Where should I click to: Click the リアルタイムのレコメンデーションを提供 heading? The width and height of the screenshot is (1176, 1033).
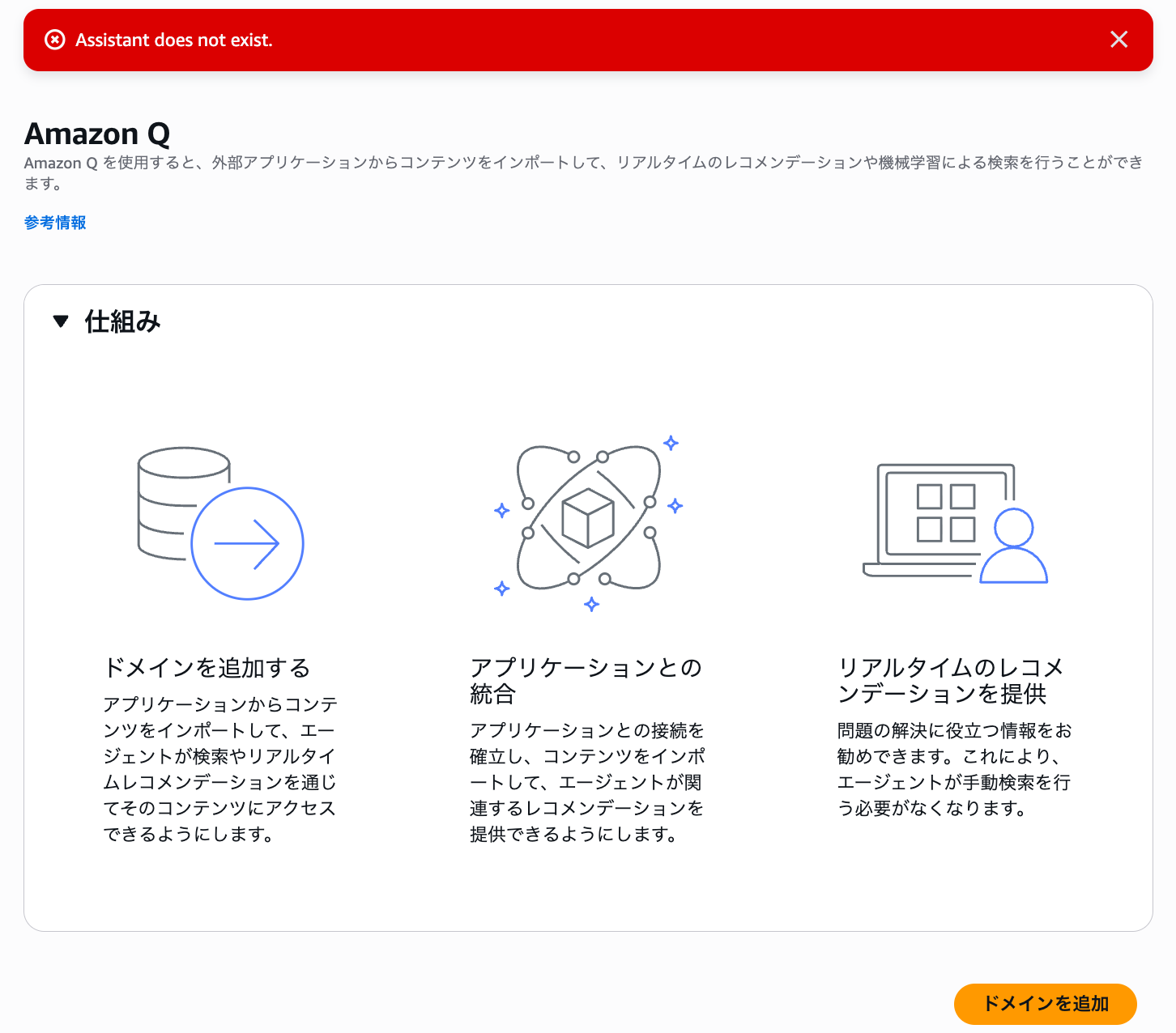pyautogui.click(x=951, y=681)
